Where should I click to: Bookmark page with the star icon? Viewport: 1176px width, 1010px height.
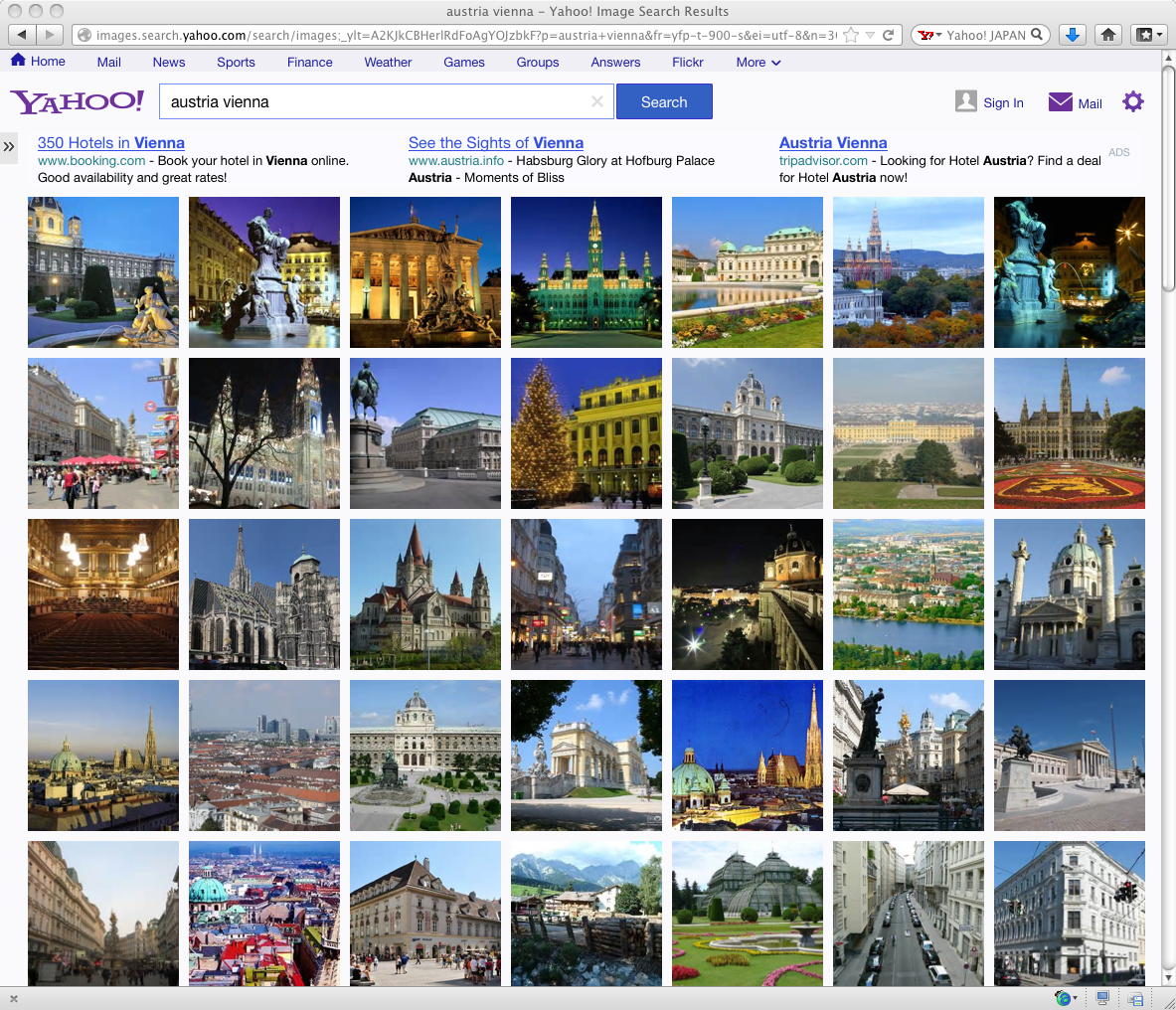pos(851,35)
